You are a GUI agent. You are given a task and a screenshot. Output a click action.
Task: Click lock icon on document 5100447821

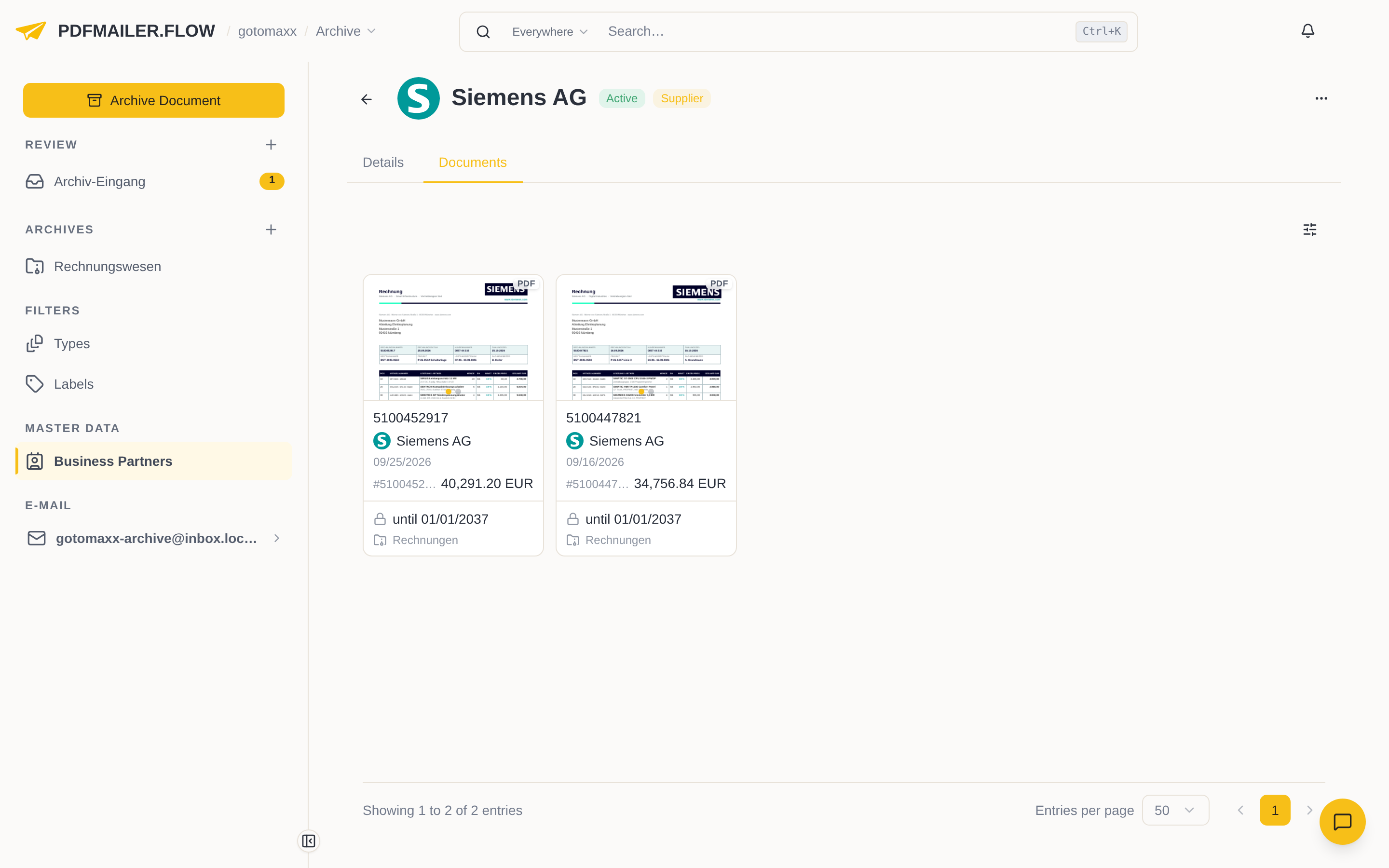[573, 519]
